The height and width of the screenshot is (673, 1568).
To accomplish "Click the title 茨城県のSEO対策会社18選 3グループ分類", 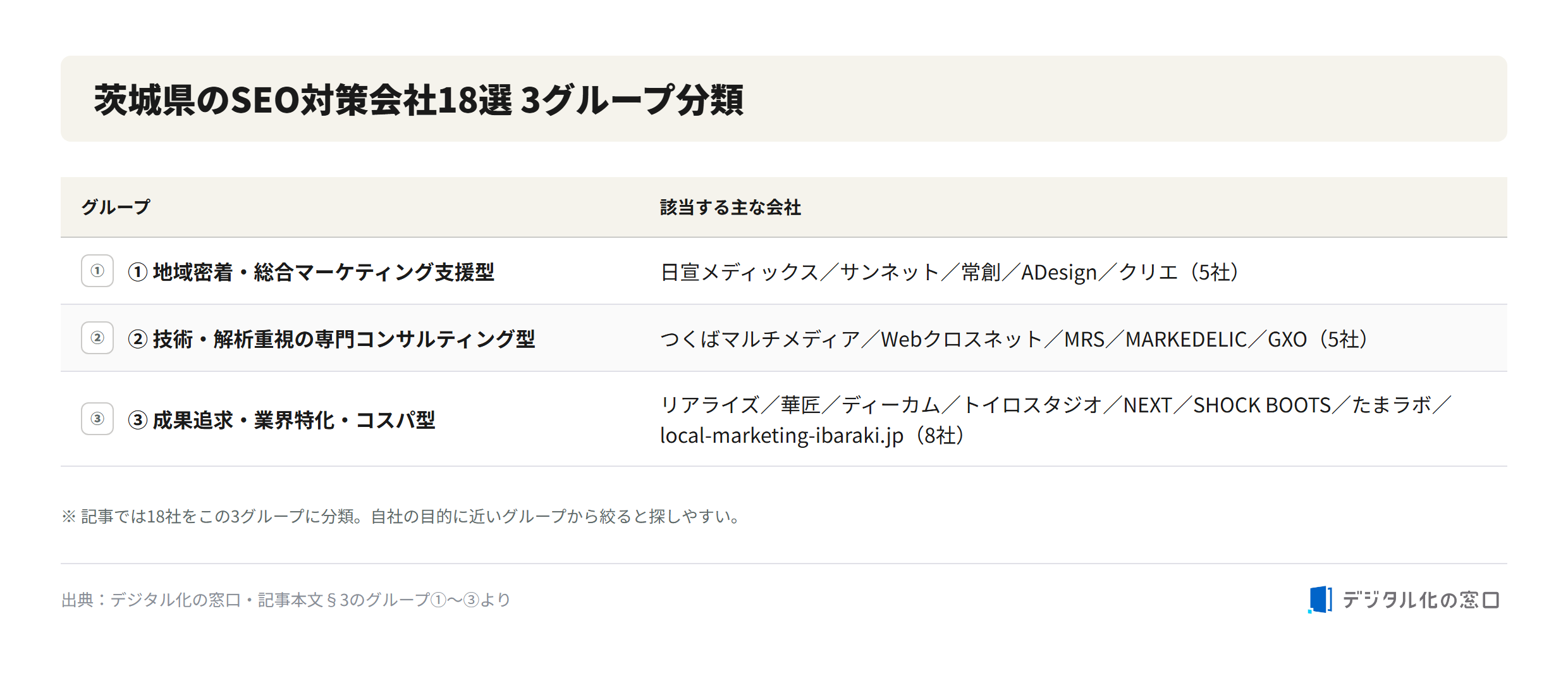I will click(x=419, y=100).
